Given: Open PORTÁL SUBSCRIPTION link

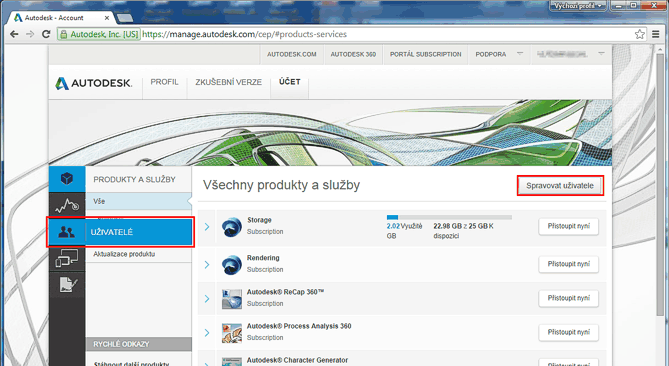Looking at the screenshot, I should point(426,55).
